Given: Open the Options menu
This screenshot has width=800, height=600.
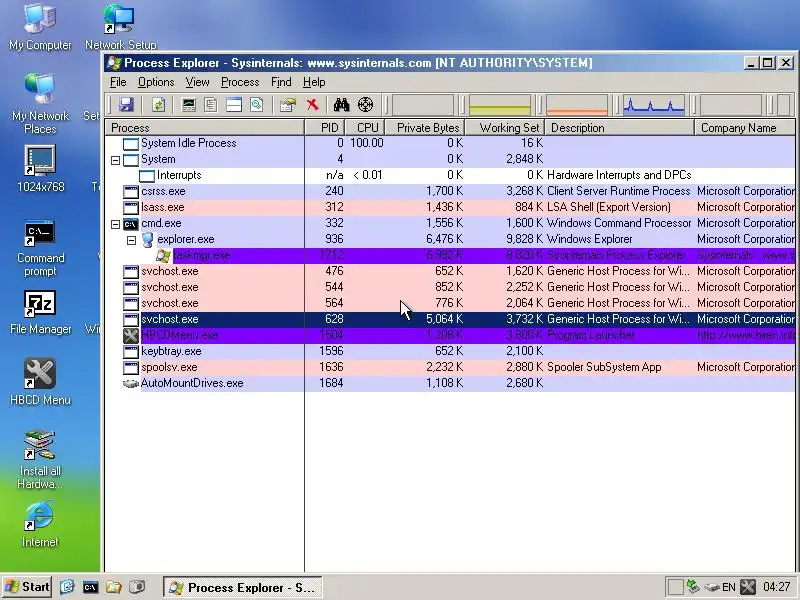Looking at the screenshot, I should (156, 82).
